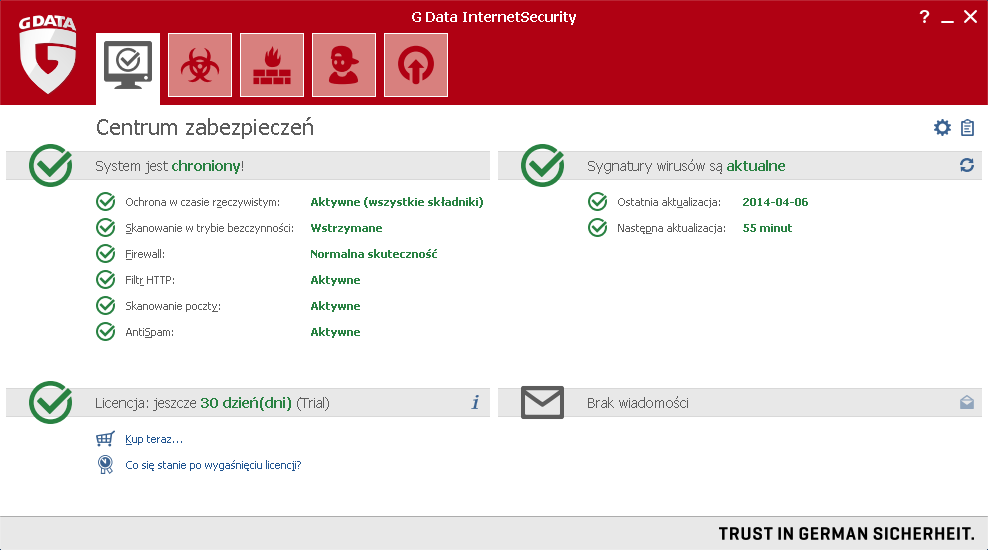
Task: Click the large envelope messages icon
Action: coord(543,403)
